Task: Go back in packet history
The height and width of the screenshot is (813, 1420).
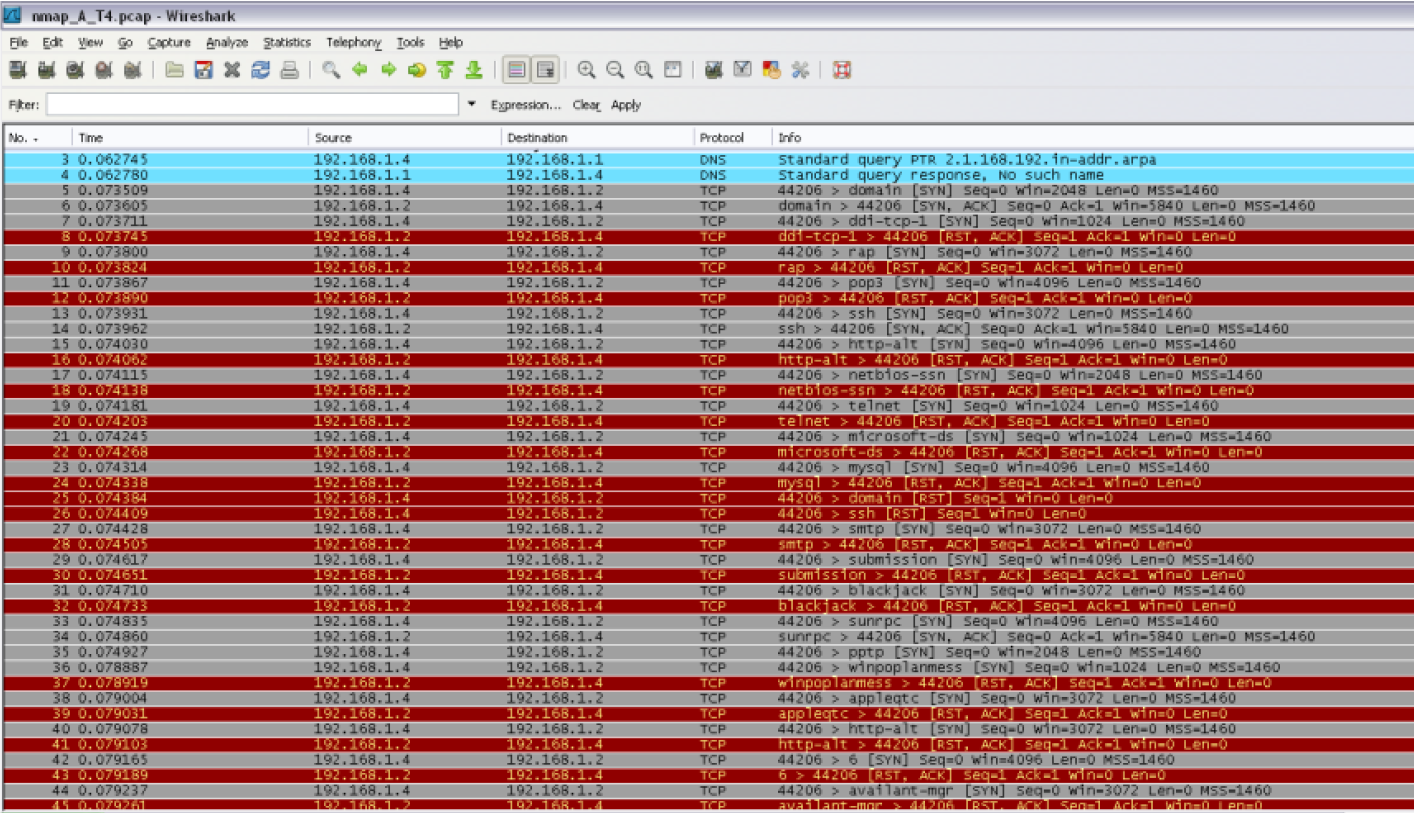Action: pyautogui.click(x=360, y=70)
